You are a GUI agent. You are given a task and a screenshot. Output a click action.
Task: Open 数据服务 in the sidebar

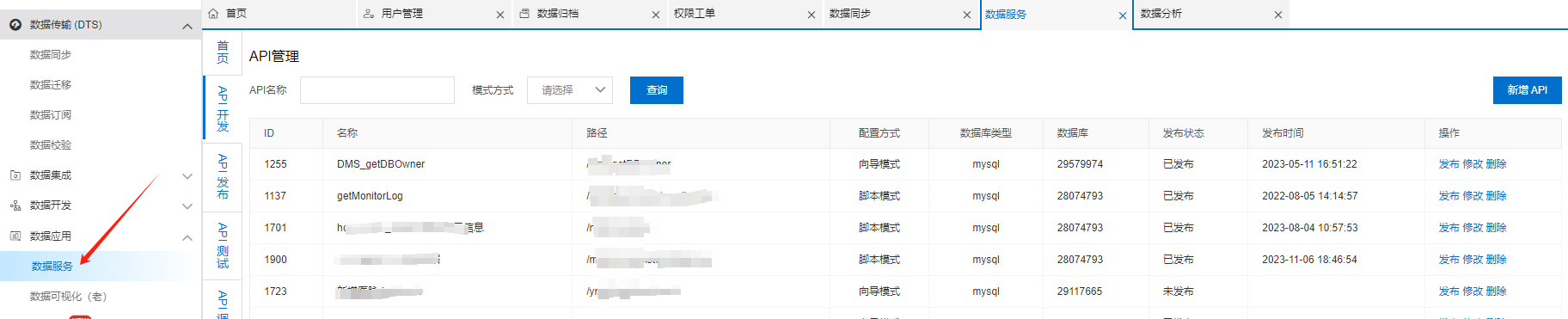(52, 267)
